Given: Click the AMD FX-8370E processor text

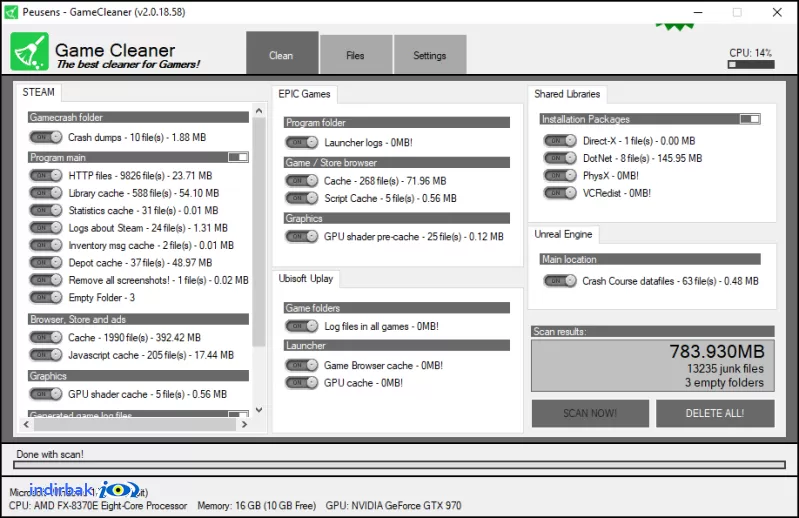Looking at the screenshot, I should (x=98, y=506).
